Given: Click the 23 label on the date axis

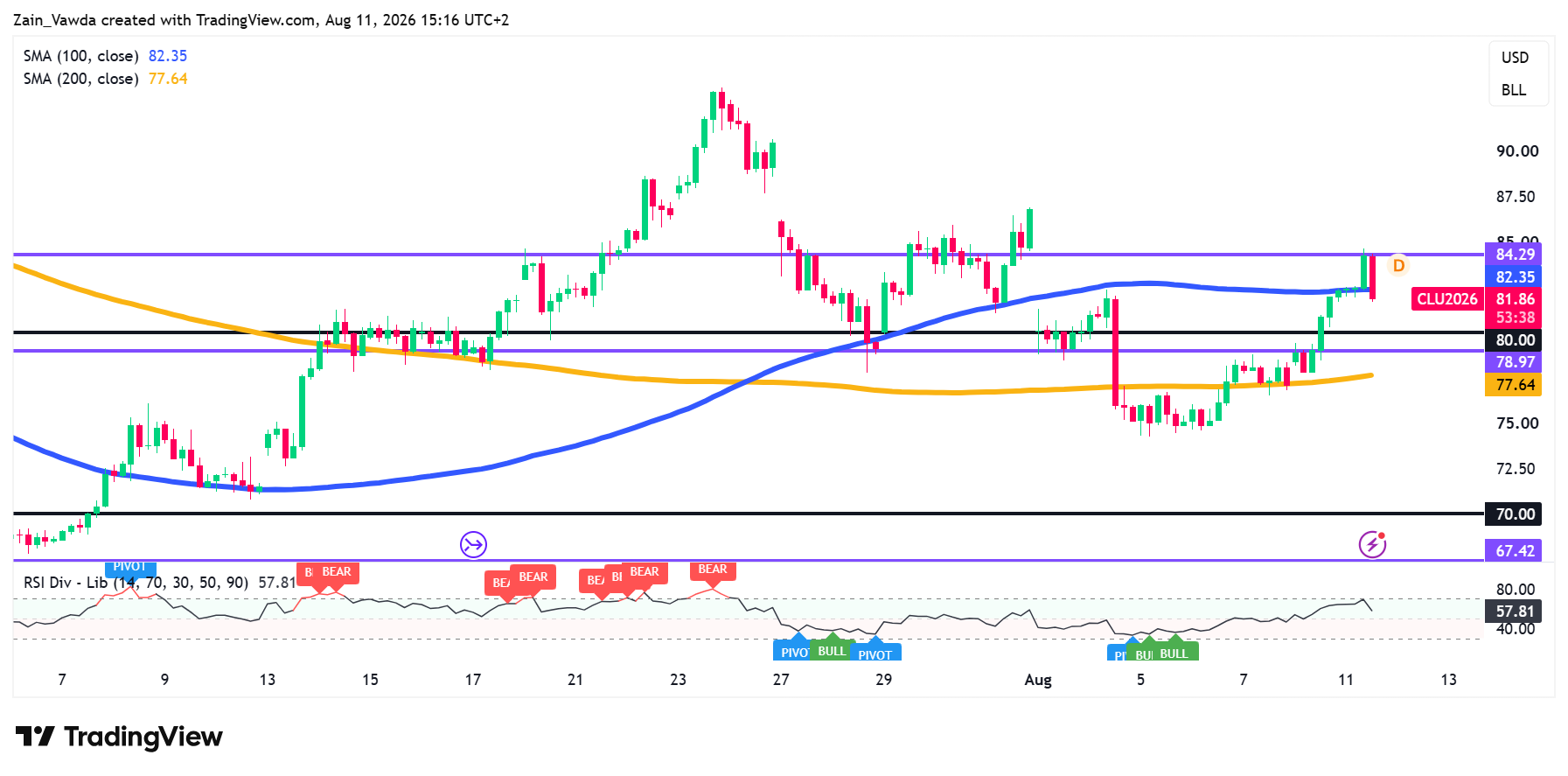Looking at the screenshot, I should point(678,680).
